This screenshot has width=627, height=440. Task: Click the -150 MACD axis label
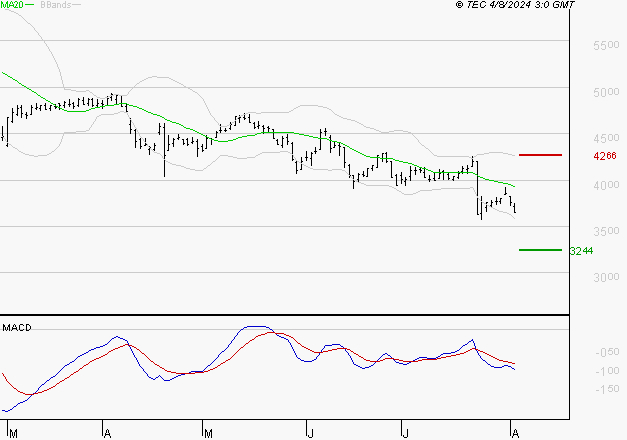click(607, 389)
